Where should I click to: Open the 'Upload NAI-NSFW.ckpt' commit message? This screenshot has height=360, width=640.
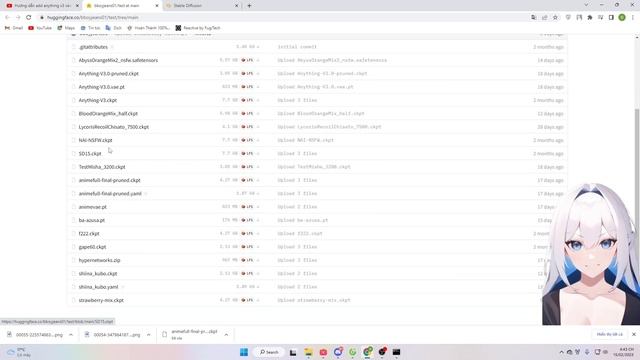[x=305, y=140]
